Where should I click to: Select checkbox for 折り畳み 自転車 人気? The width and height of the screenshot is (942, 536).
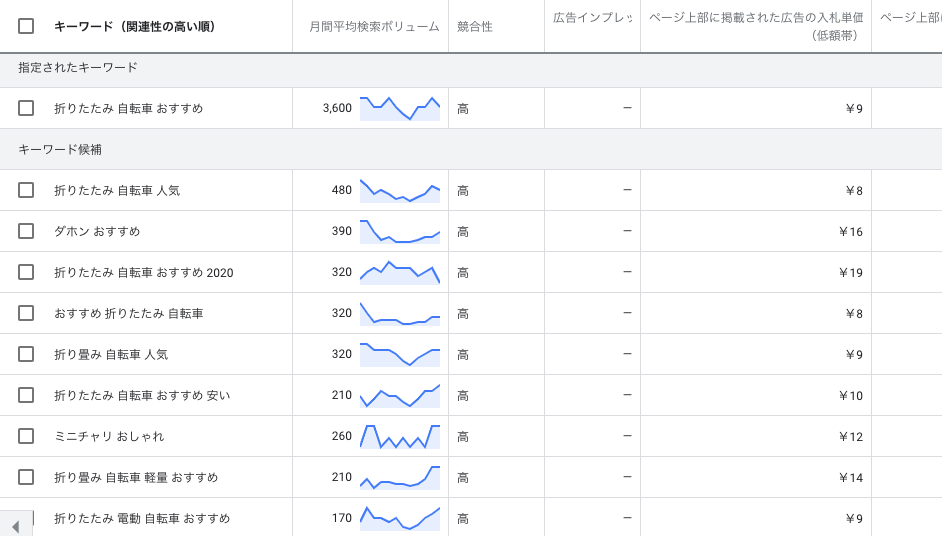[x=26, y=354]
